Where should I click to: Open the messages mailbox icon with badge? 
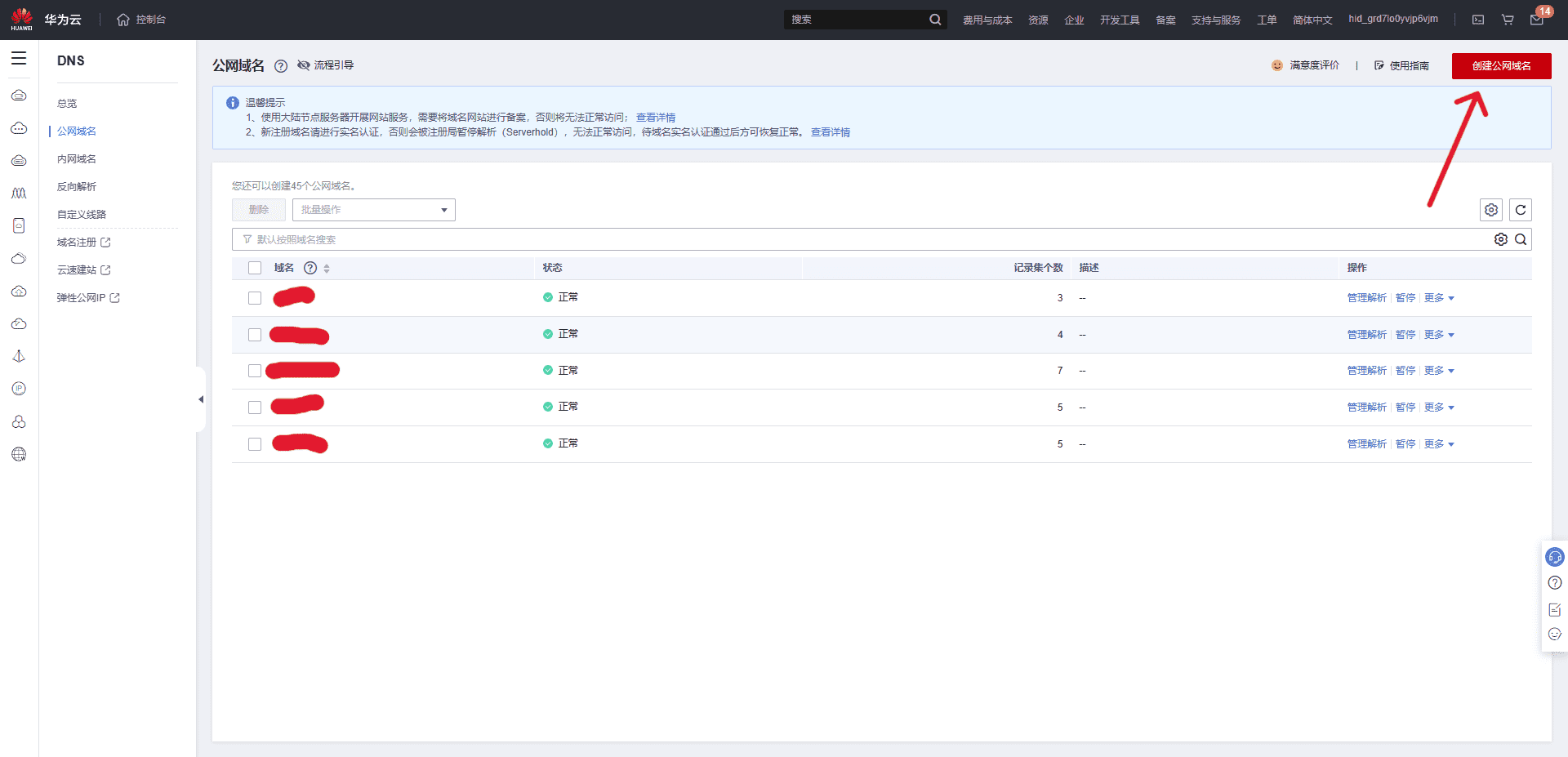tap(1536, 20)
